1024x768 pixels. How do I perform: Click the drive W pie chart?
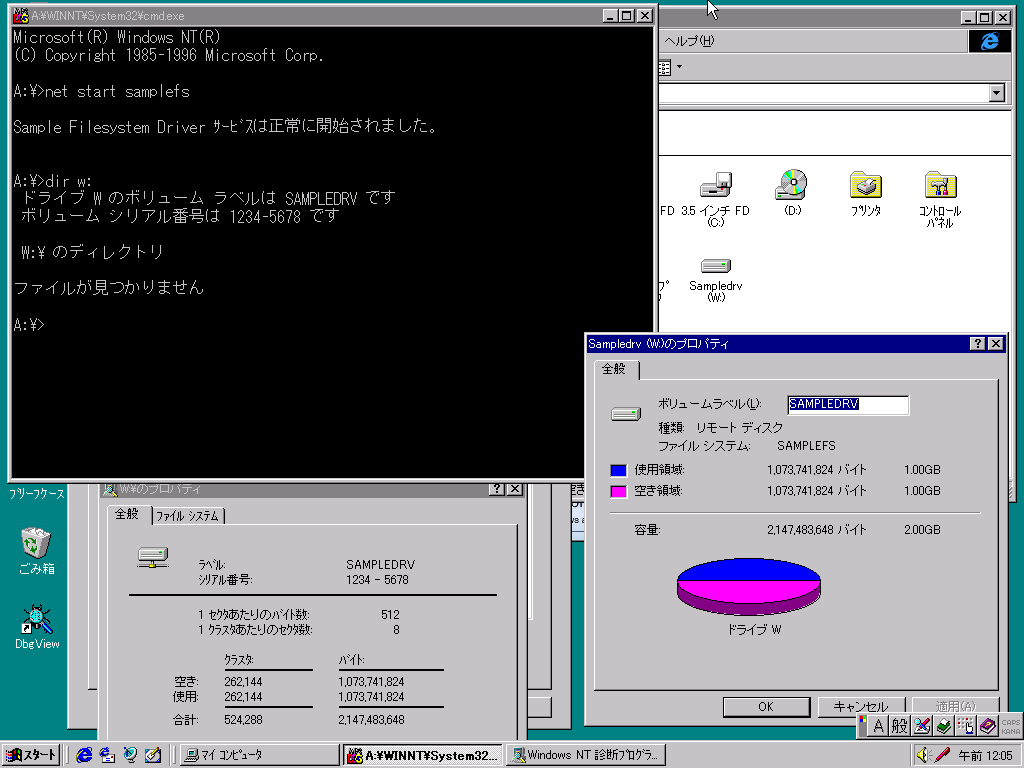click(x=748, y=586)
